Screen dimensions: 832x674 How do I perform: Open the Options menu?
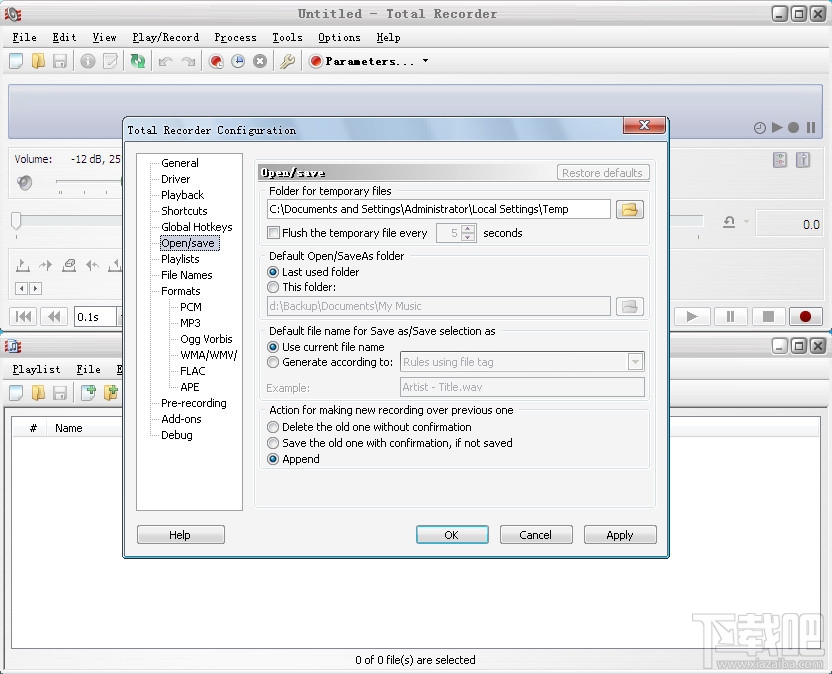[339, 37]
